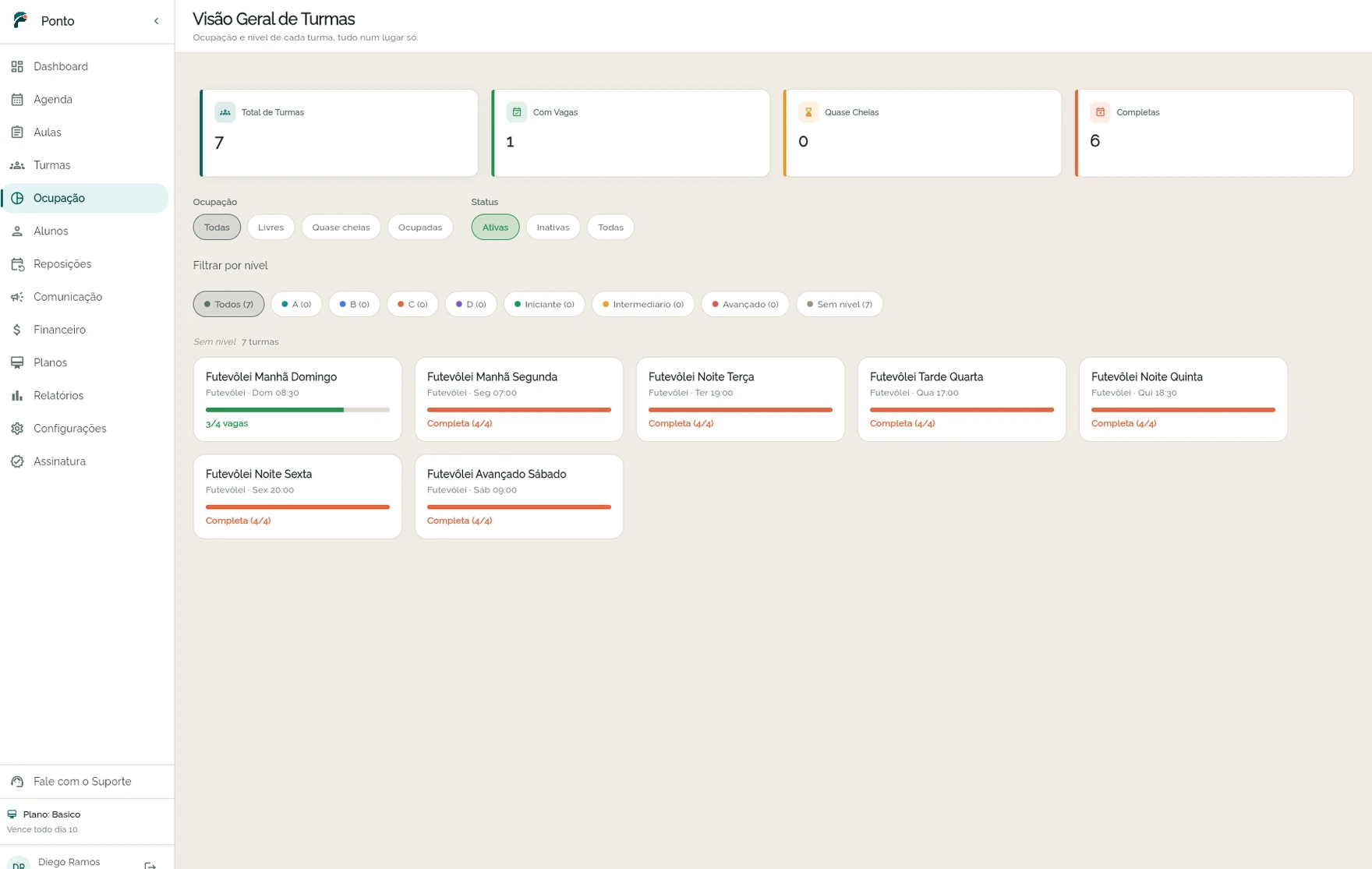Select the Ocupadas occupancy filter

pyautogui.click(x=420, y=228)
